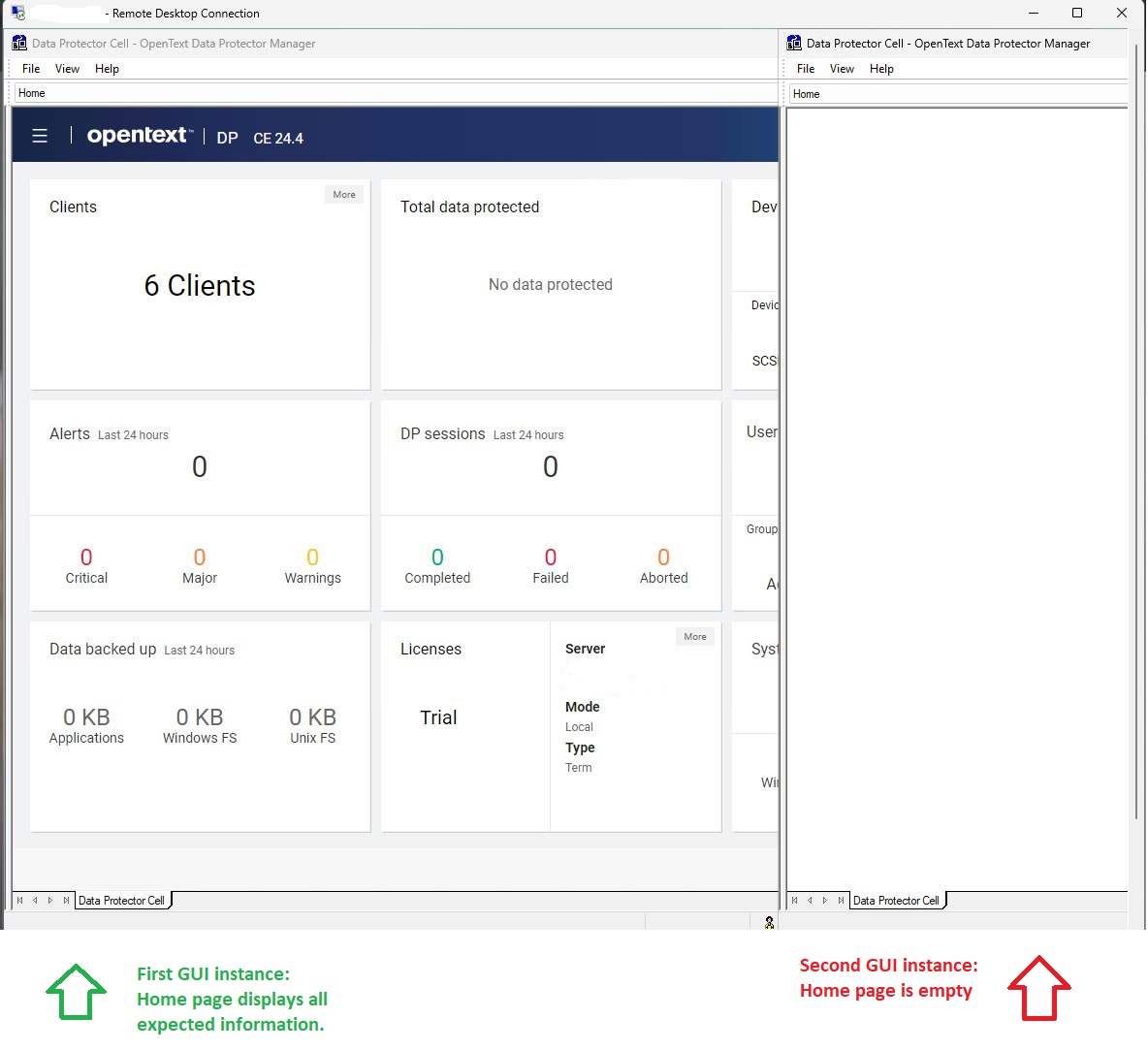
Task: Click the Home context field in second window
Action: [958, 94]
